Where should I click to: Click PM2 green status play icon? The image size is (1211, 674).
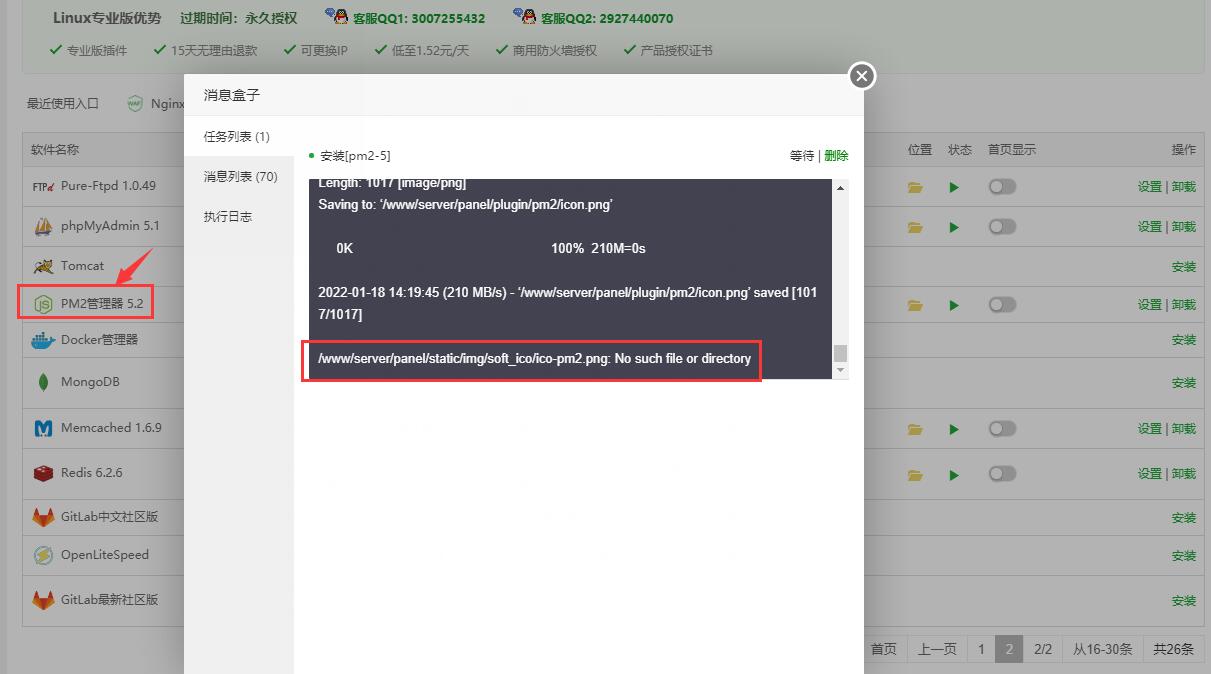(x=954, y=305)
